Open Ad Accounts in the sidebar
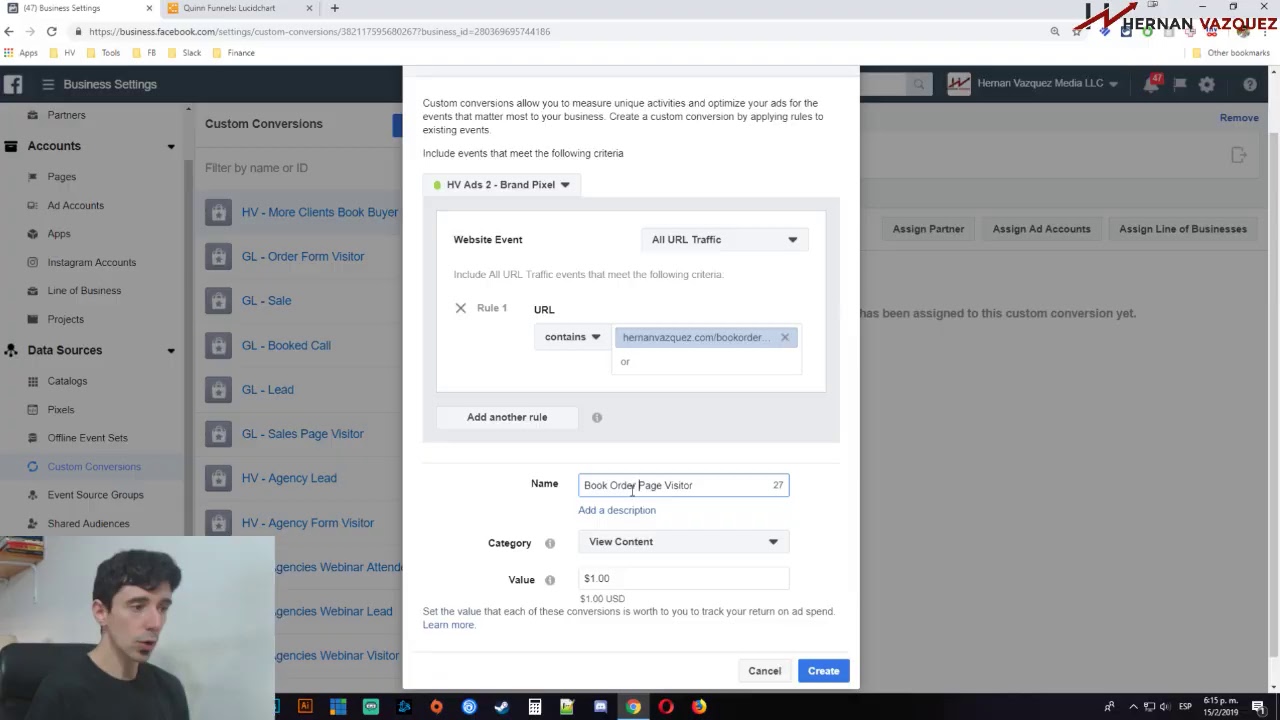Image resolution: width=1280 pixels, height=720 pixels. pyautogui.click(x=75, y=205)
